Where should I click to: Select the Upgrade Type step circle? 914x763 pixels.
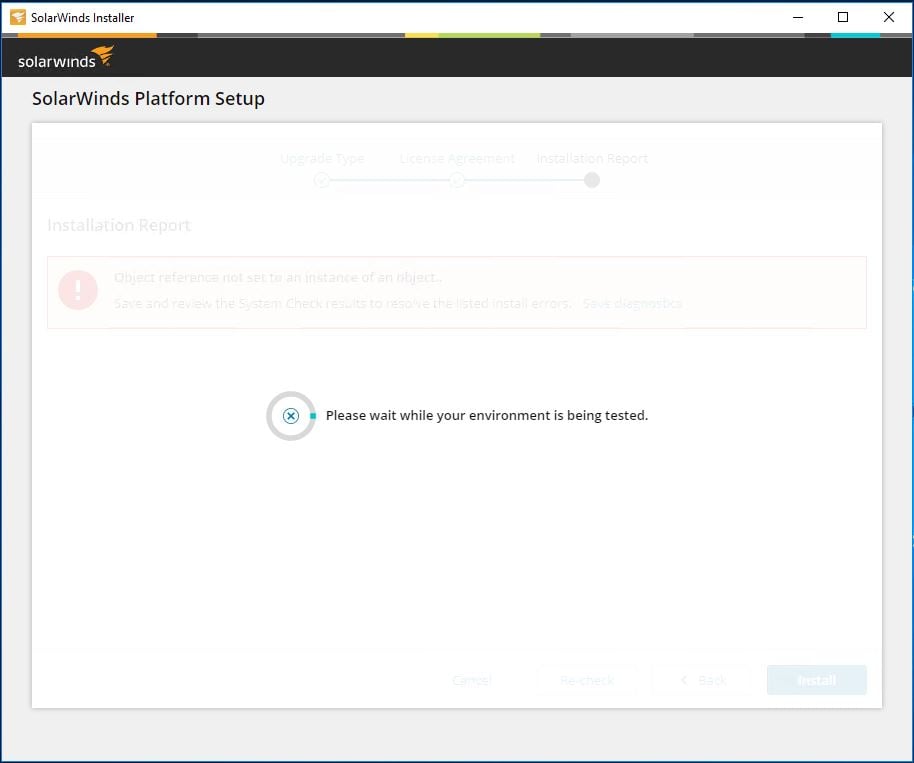tap(322, 180)
